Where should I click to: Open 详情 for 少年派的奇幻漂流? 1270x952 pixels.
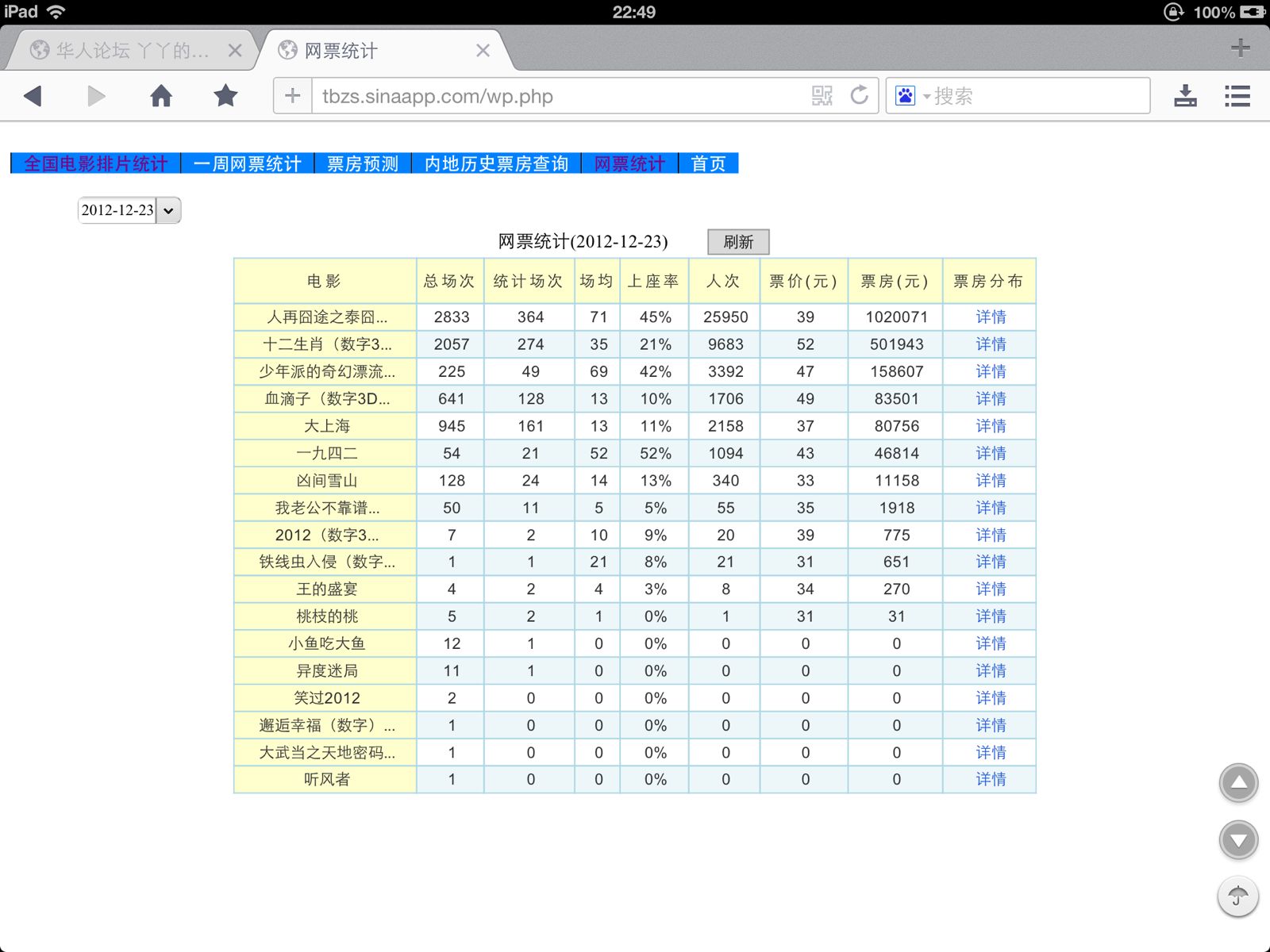[991, 371]
